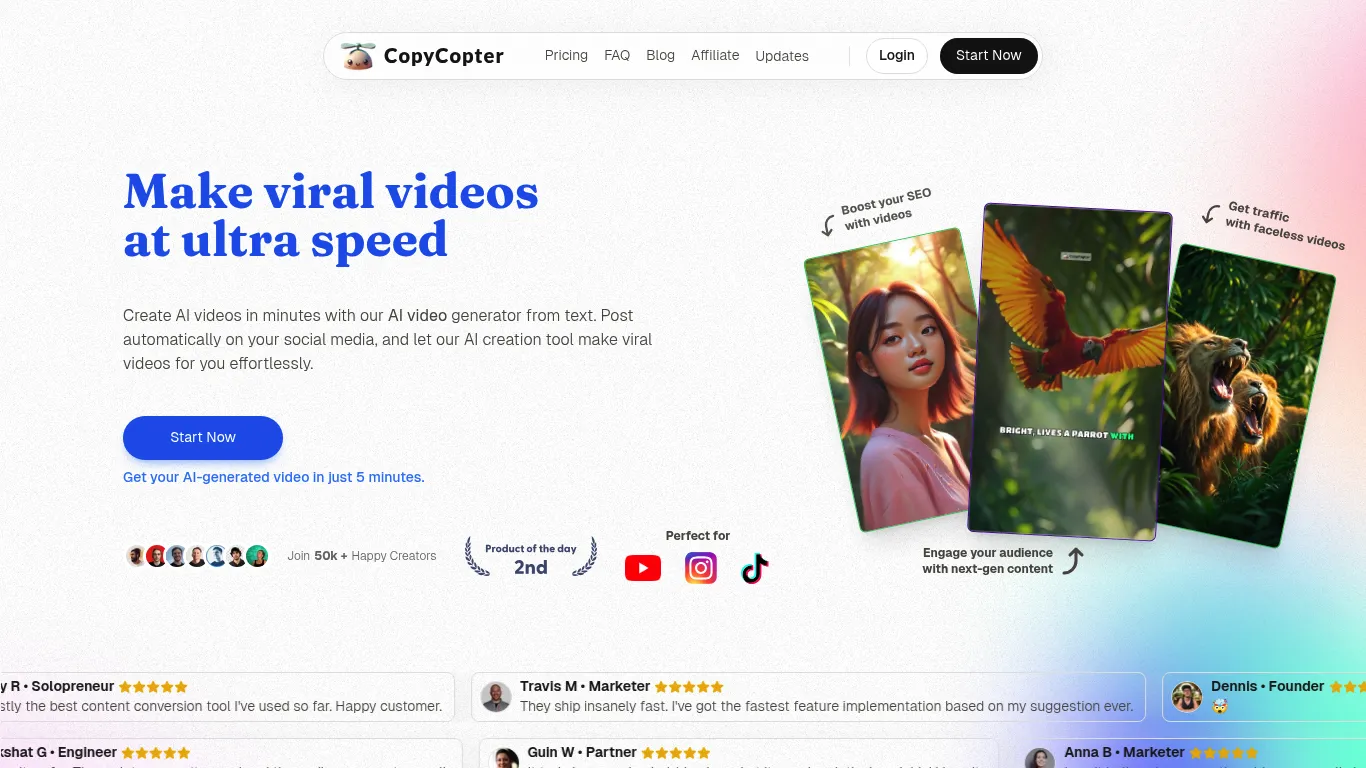
Task: Click the happy creators avatar group
Action: tap(197, 556)
